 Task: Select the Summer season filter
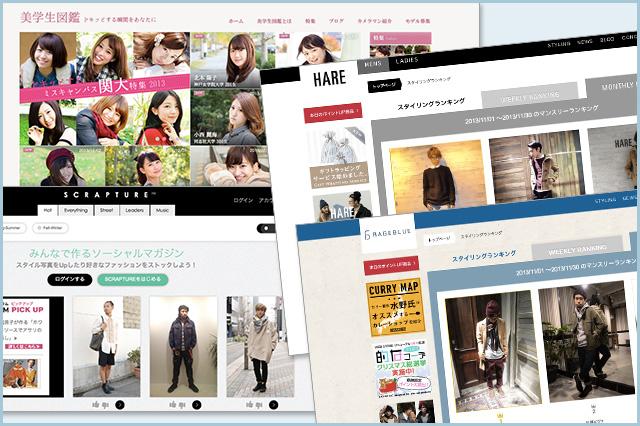[x=13, y=228]
